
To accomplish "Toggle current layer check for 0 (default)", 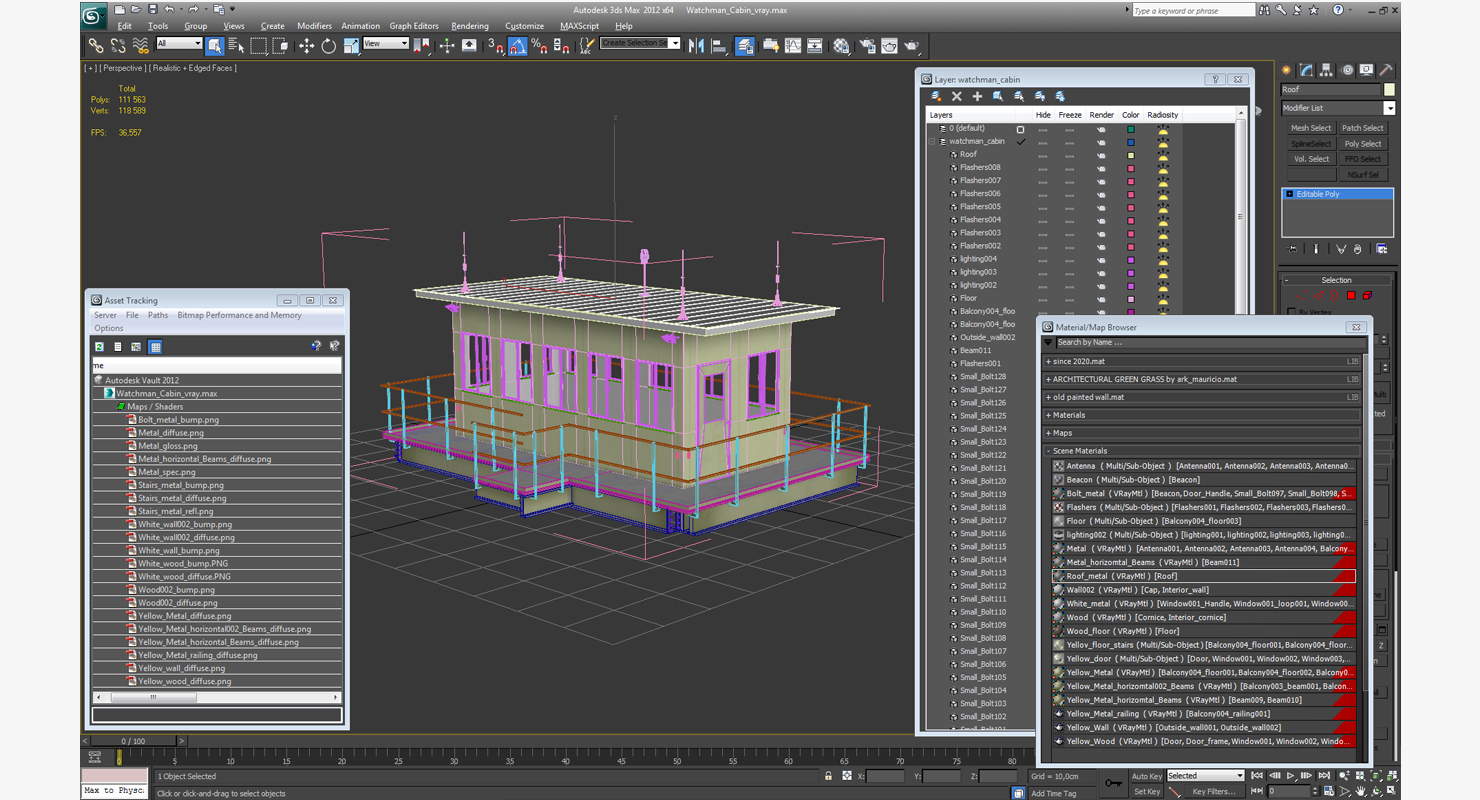I will 1020,129.
